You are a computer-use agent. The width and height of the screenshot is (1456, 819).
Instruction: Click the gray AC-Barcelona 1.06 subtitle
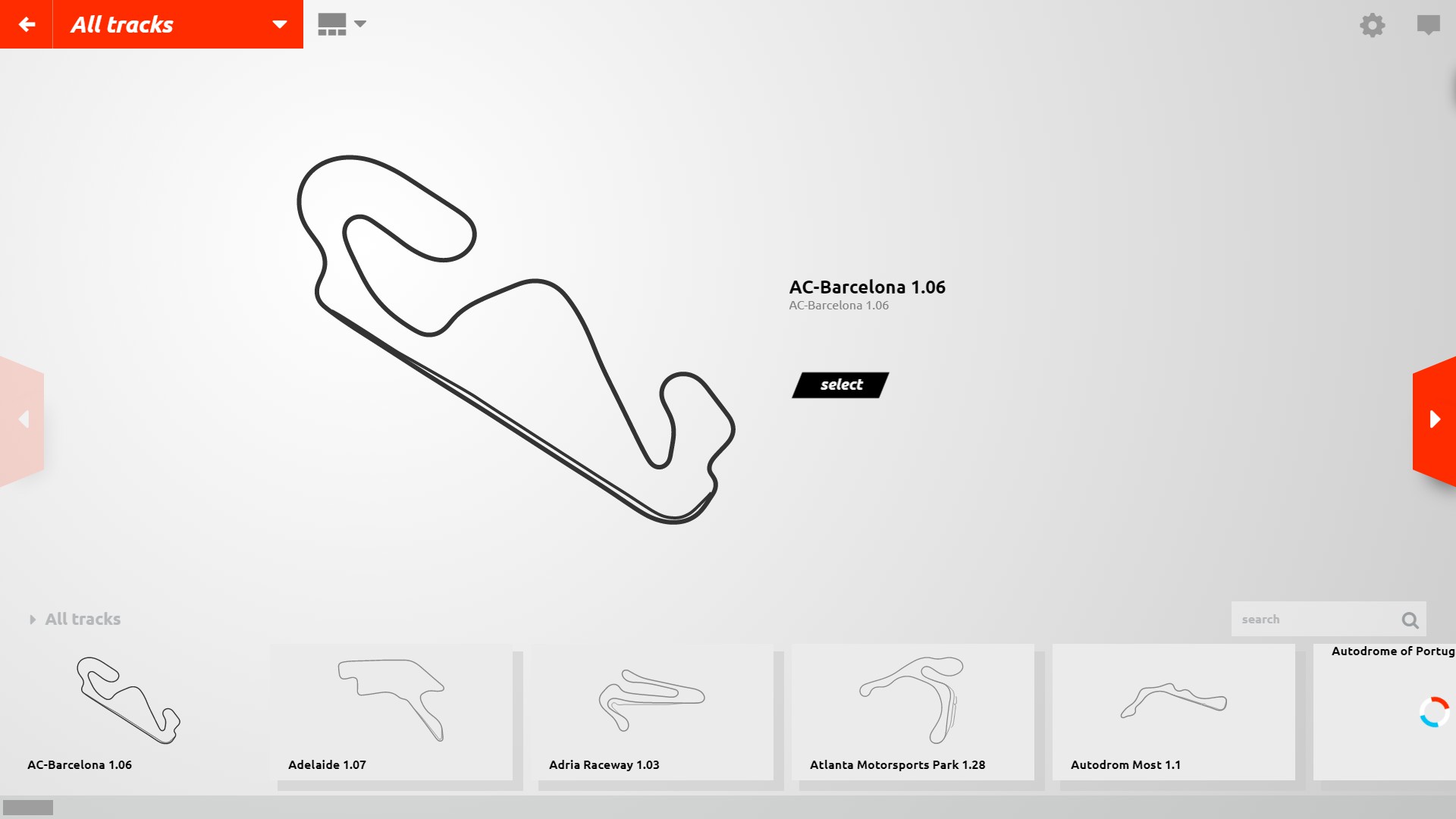[839, 306]
